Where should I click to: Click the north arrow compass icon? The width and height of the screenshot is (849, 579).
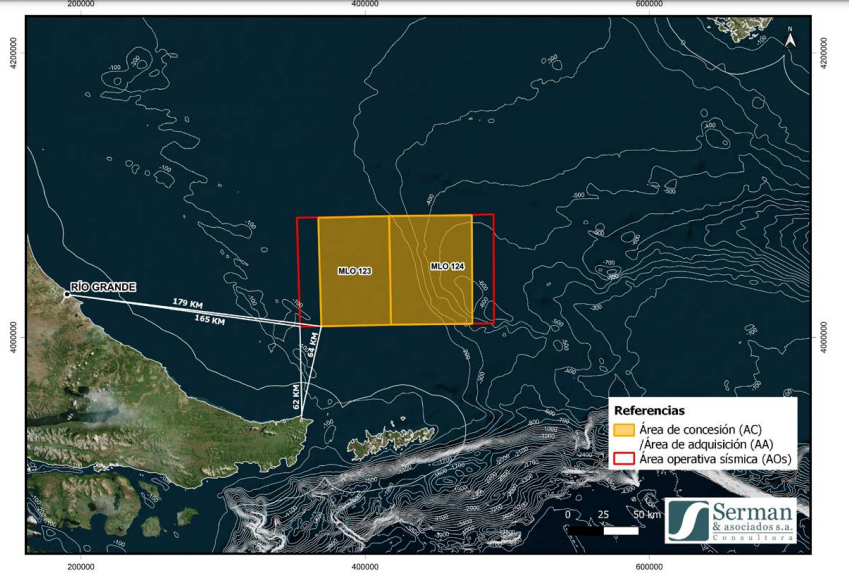tap(790, 39)
